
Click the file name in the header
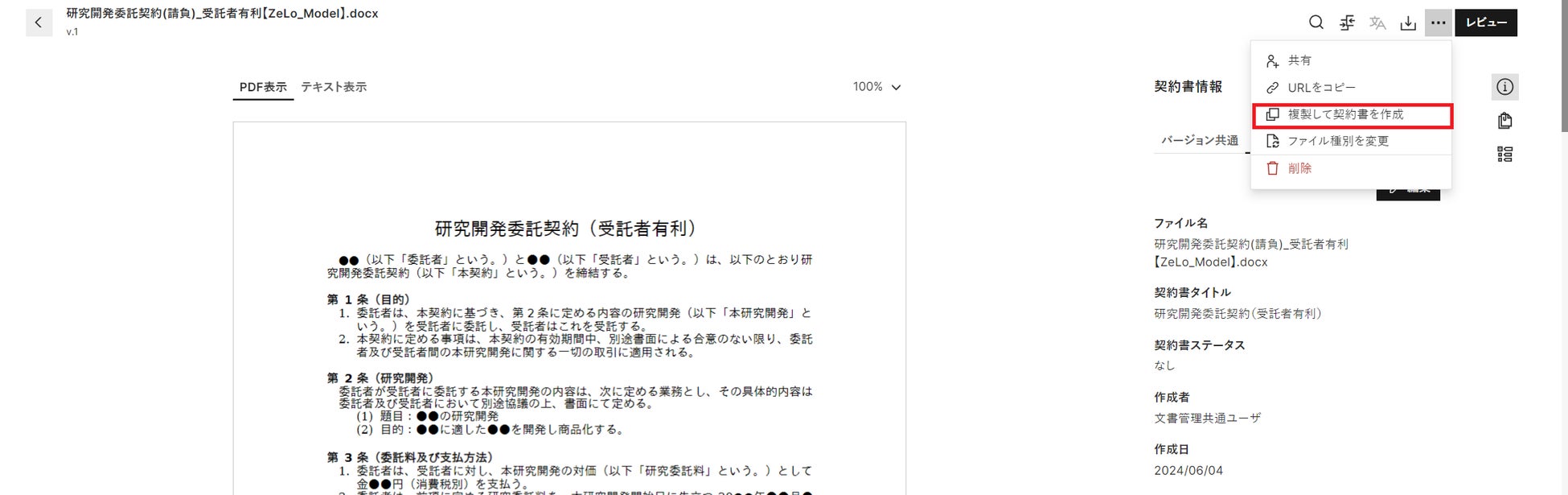223,14
